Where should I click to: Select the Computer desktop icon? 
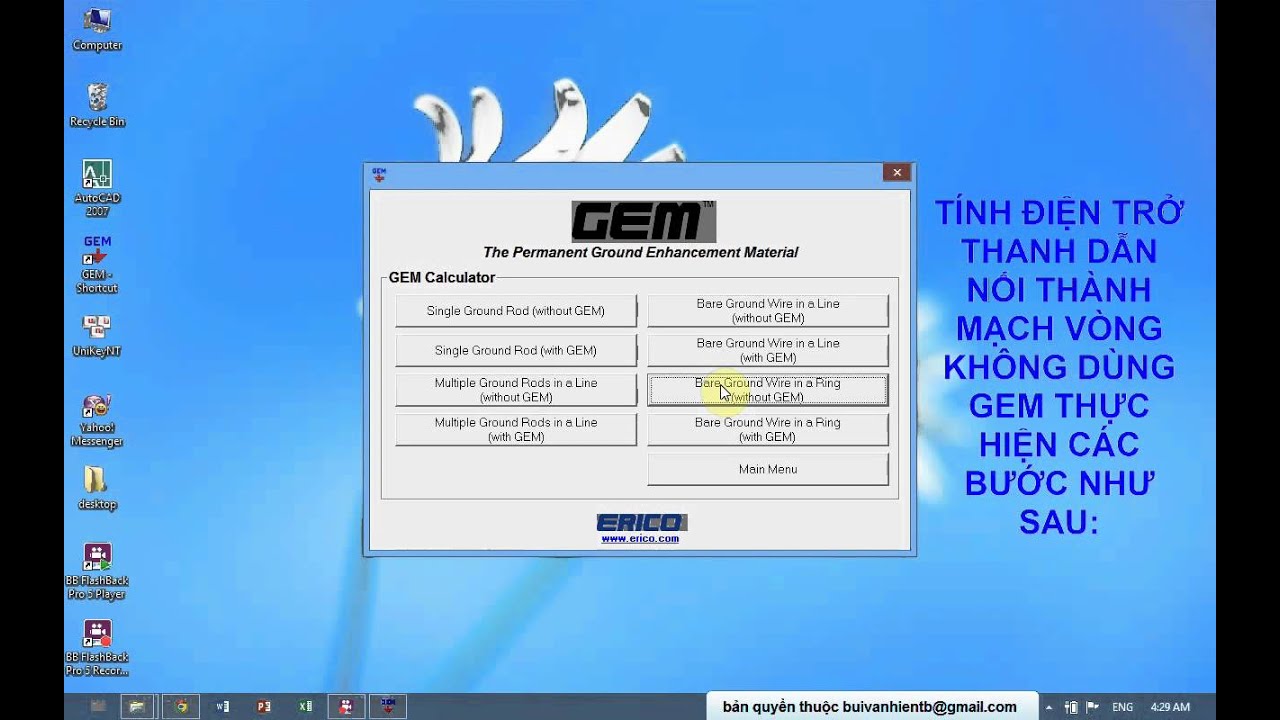point(97,29)
